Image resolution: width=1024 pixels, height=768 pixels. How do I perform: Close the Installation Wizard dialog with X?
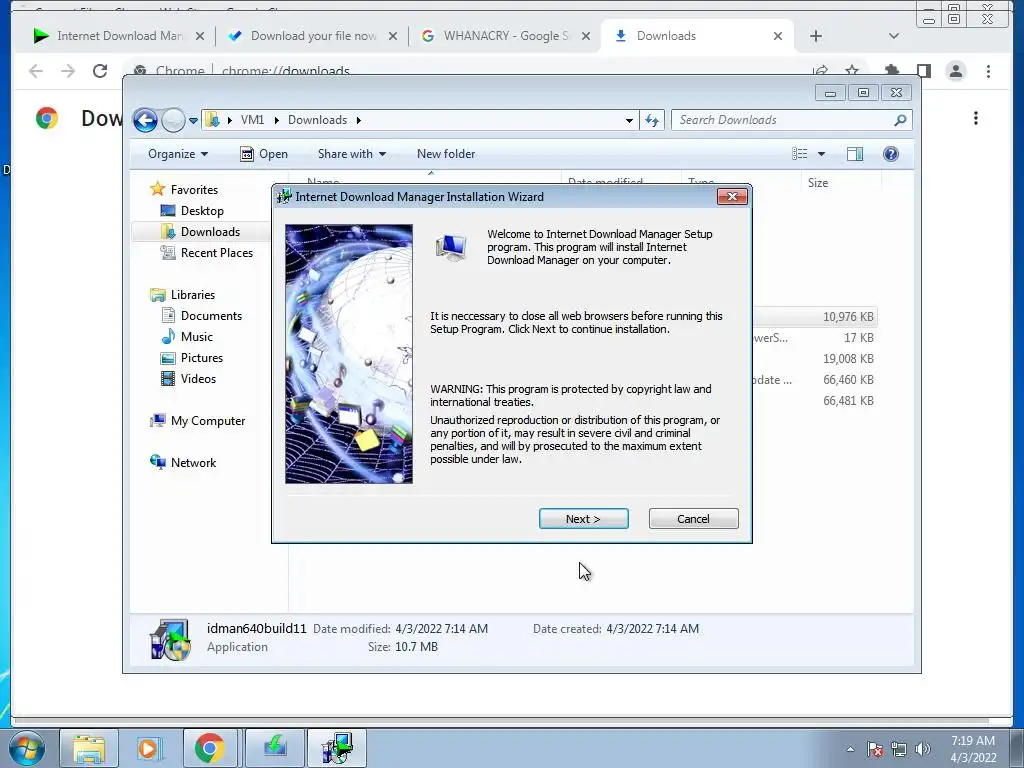click(732, 197)
